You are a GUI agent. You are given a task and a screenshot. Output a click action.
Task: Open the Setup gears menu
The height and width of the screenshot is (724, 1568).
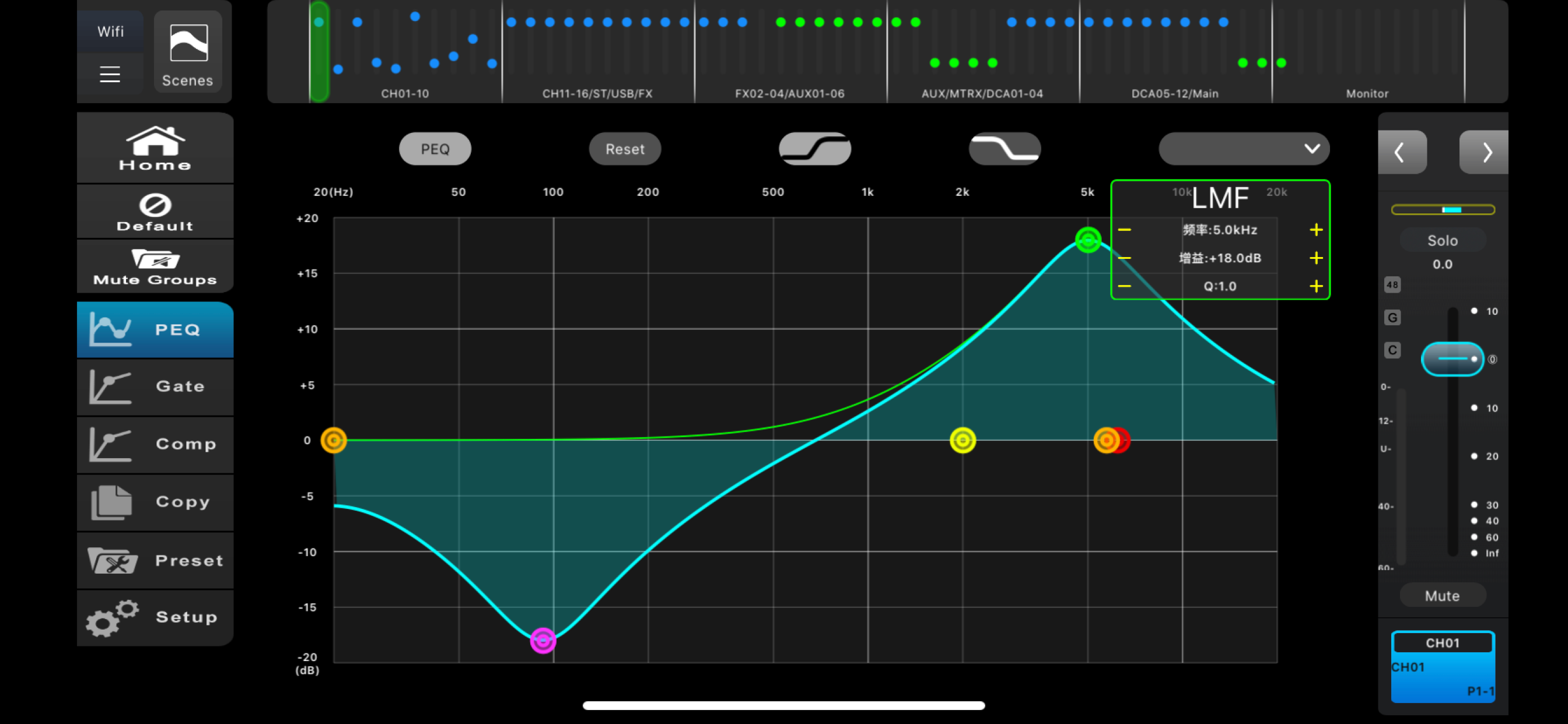click(x=155, y=617)
